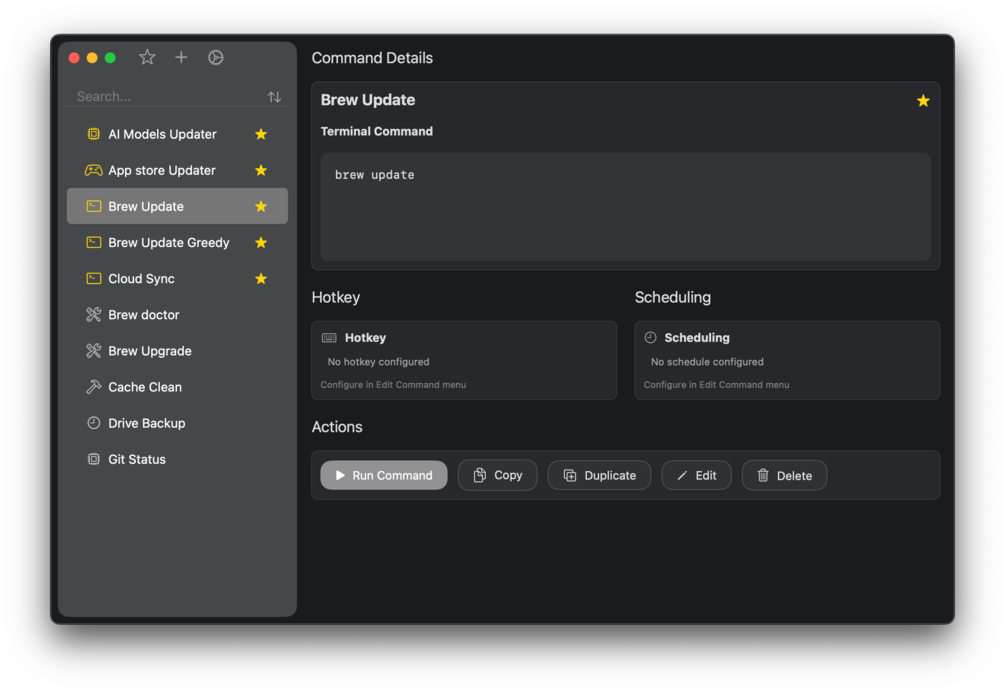1005x691 pixels.
Task: Click the sort arrows icon beside search
Action: (274, 97)
